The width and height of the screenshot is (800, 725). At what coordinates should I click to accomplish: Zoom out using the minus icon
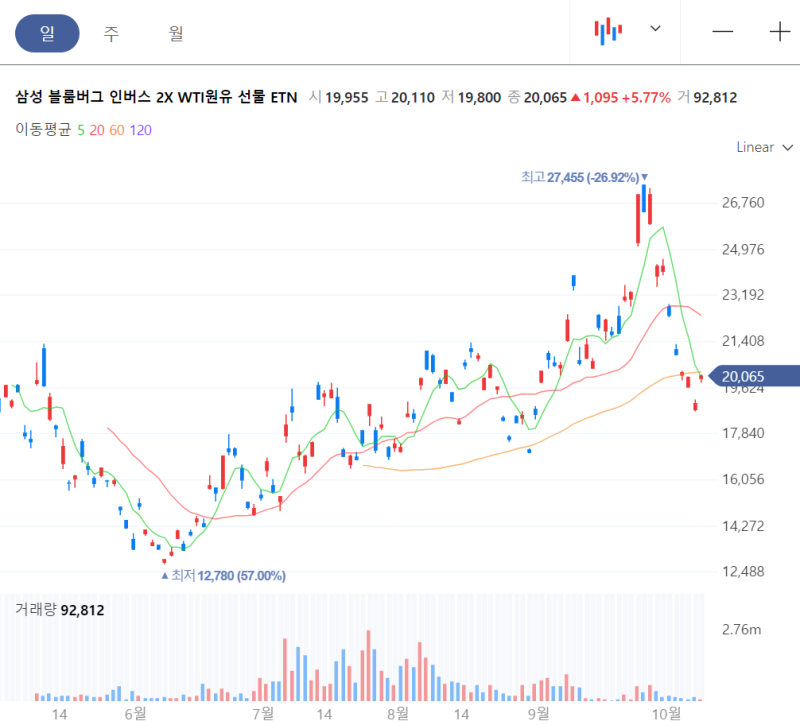722,32
